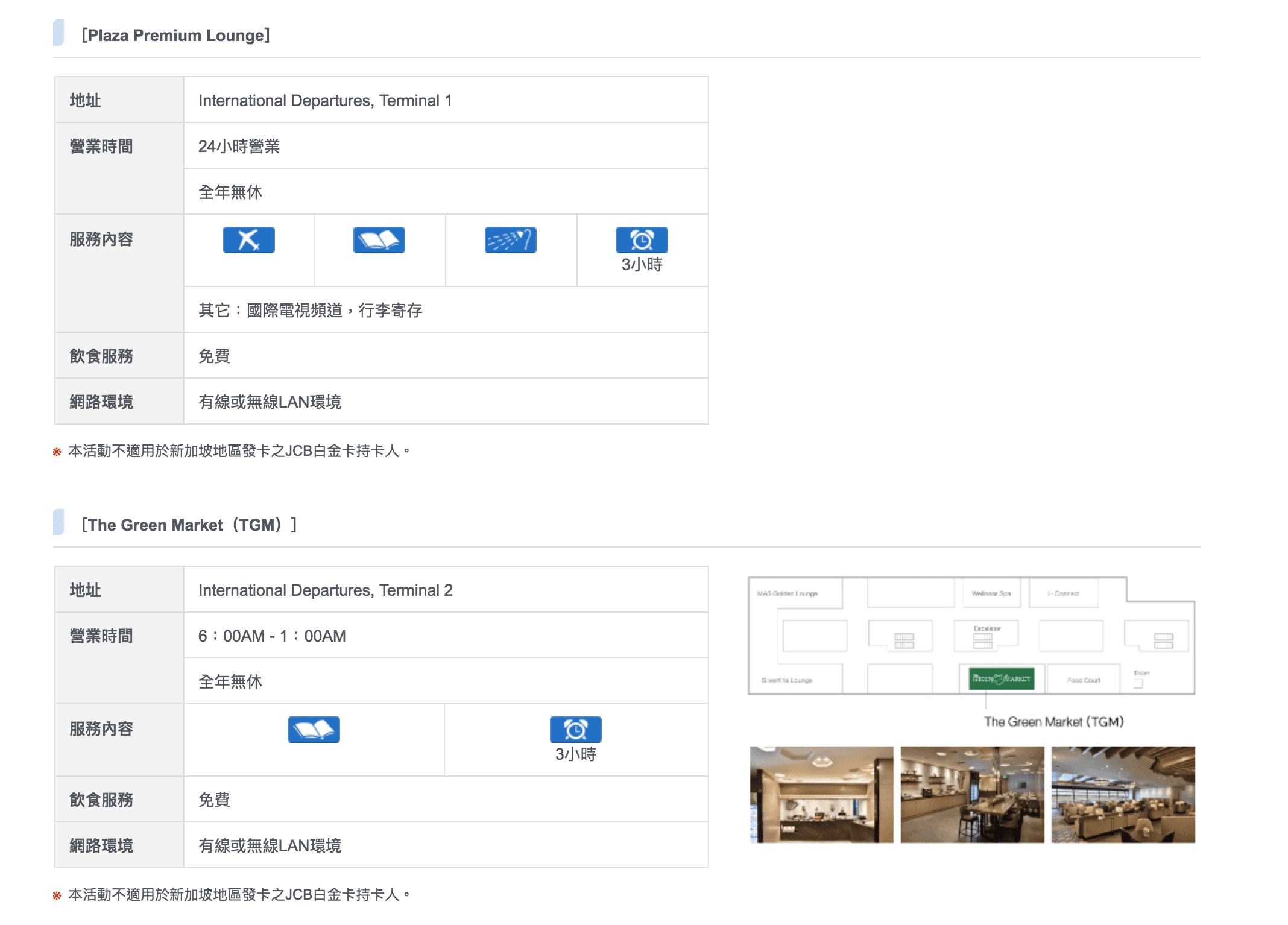Screen dimensions: 1288x925
Task: Click the shower icon in Plaza Premium Lounge services
Action: [x=510, y=240]
